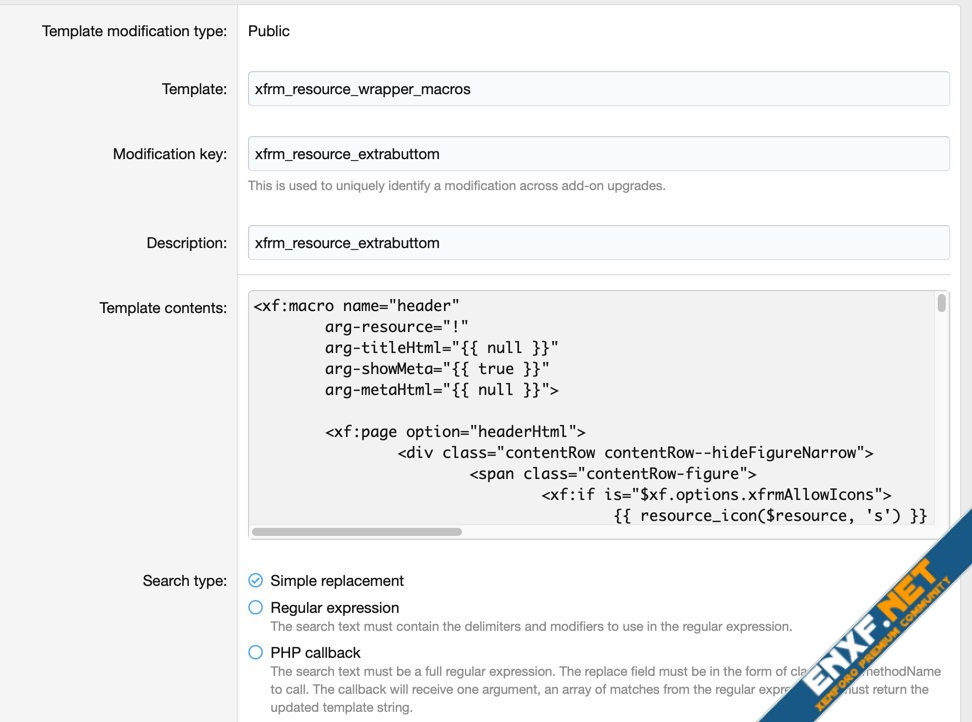Viewport: 972px width, 722px height.
Task: Click the horizontal scrollbar of Template contents
Action: click(357, 532)
